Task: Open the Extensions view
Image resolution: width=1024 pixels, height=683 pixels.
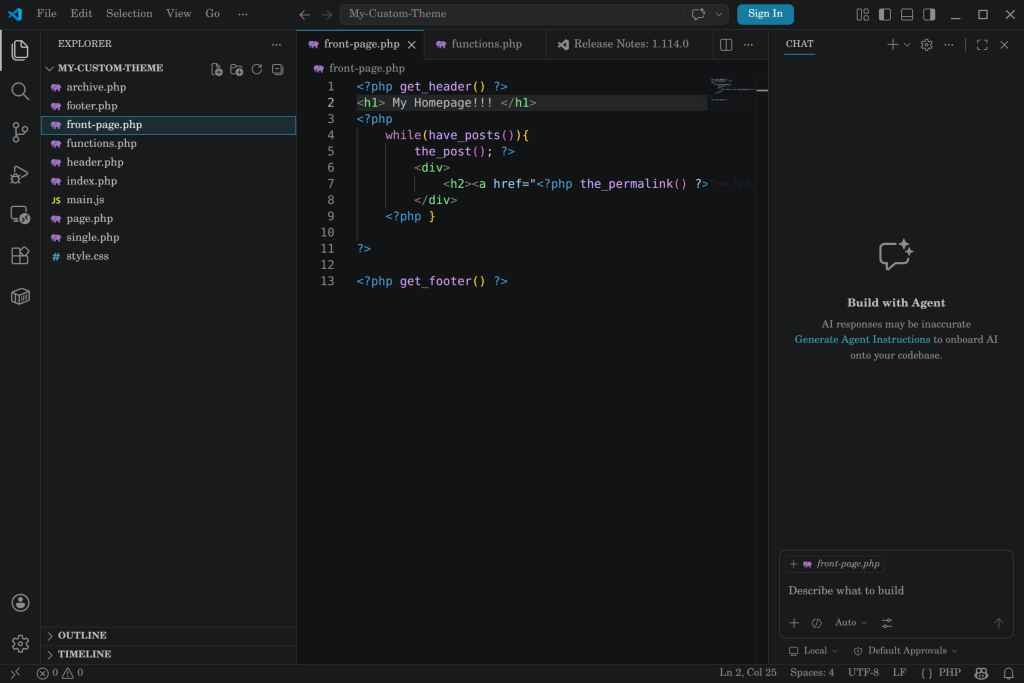Action: point(20,255)
